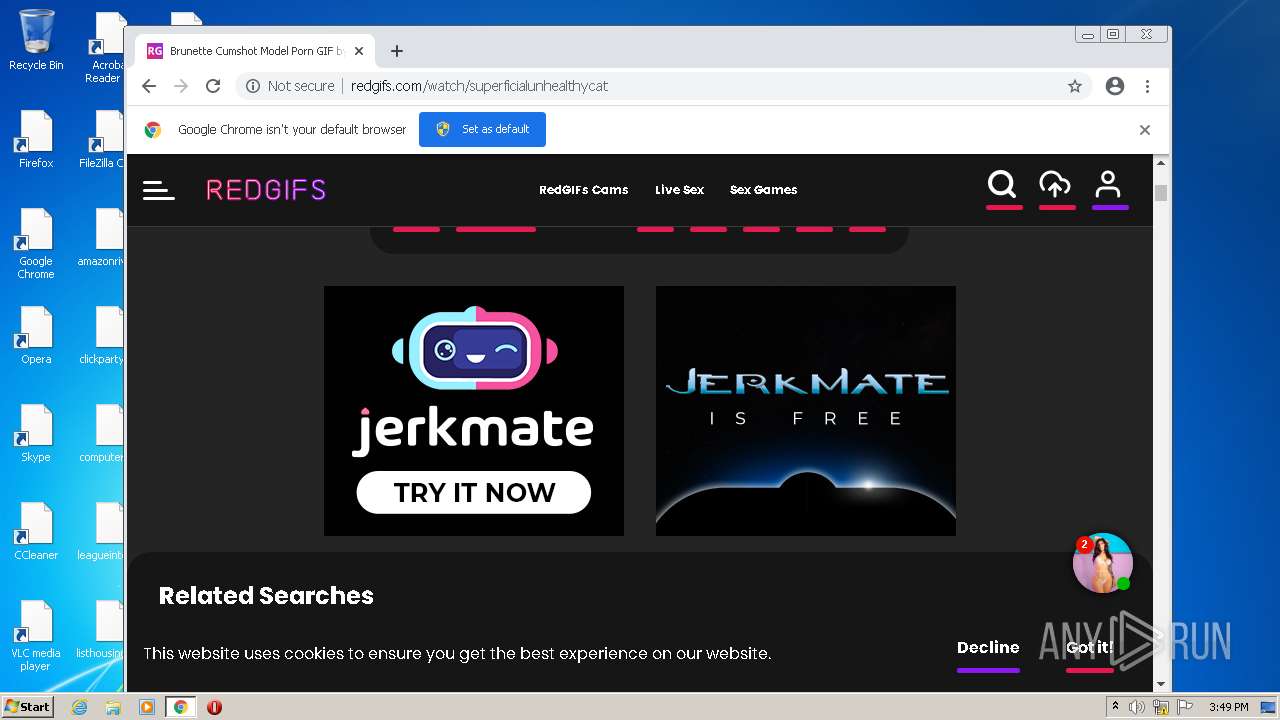This screenshot has width=1280, height=720.
Task: Click the taskbar clock showing 3:49 PM
Action: click(x=1228, y=707)
